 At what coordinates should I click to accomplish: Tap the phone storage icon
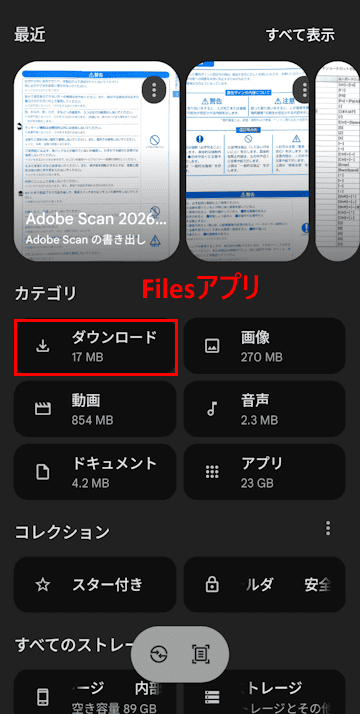coord(43,697)
